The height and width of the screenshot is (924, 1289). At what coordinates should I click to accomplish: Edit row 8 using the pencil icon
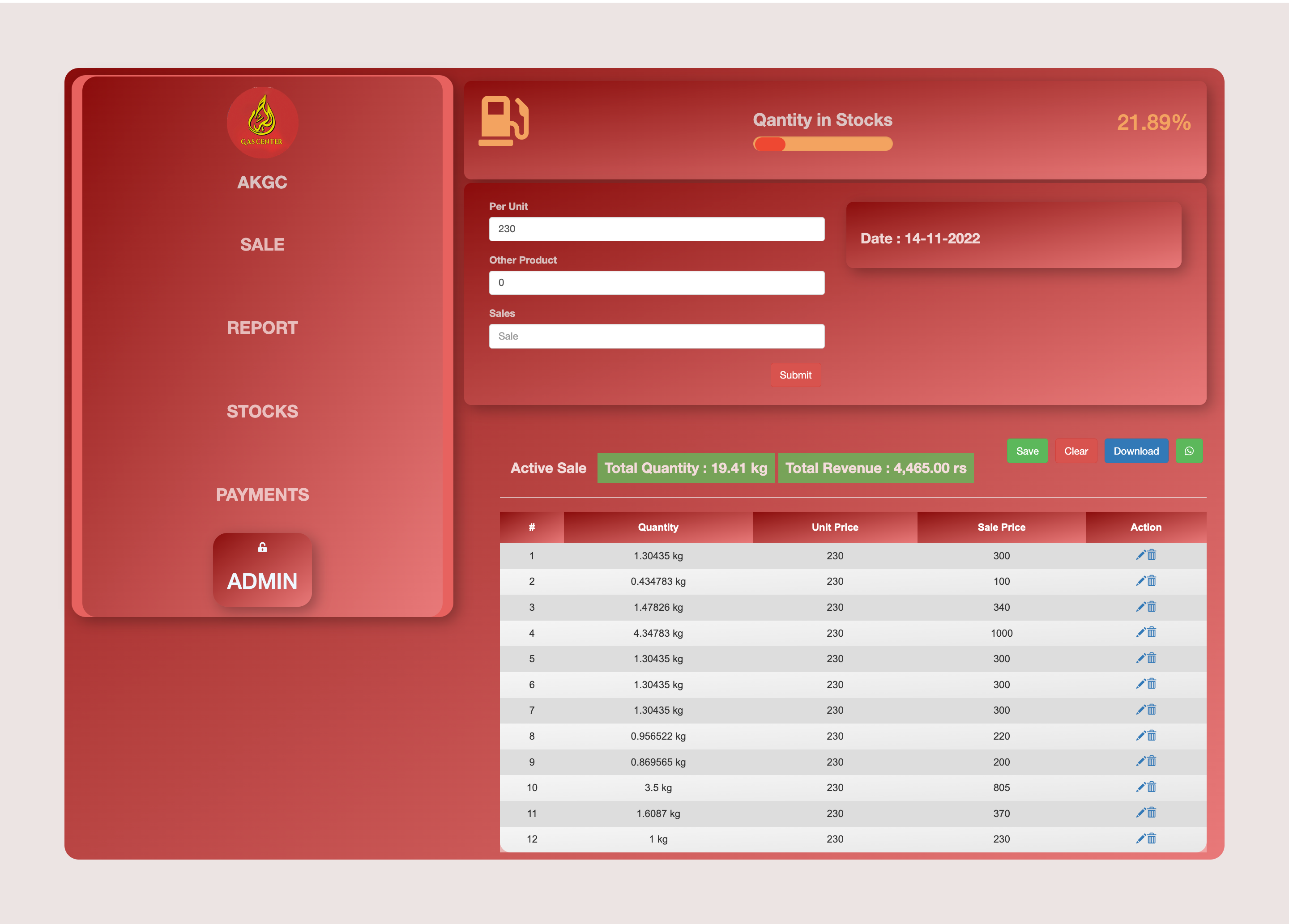coord(1141,736)
